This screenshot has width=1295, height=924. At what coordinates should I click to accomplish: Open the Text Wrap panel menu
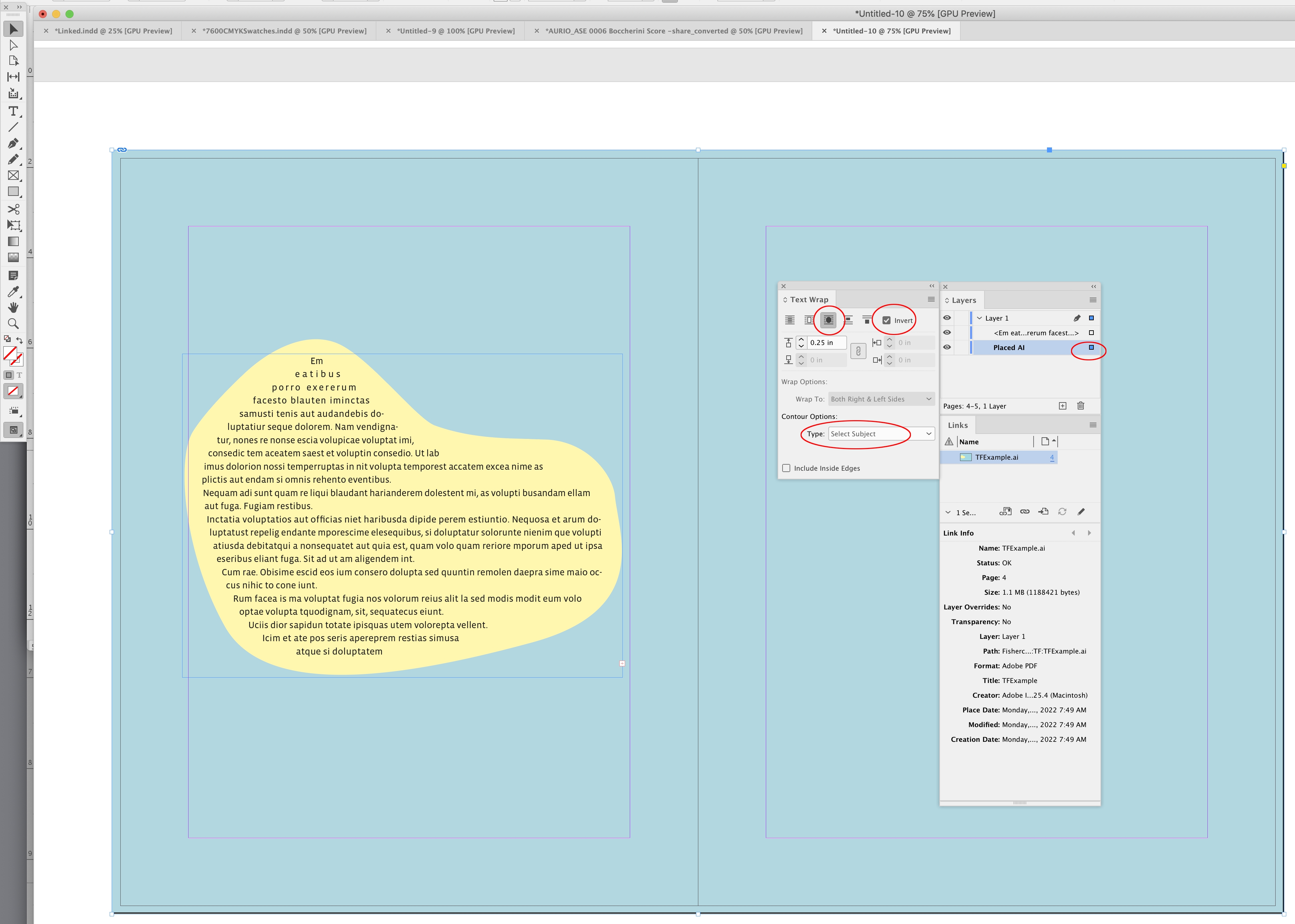tap(931, 299)
